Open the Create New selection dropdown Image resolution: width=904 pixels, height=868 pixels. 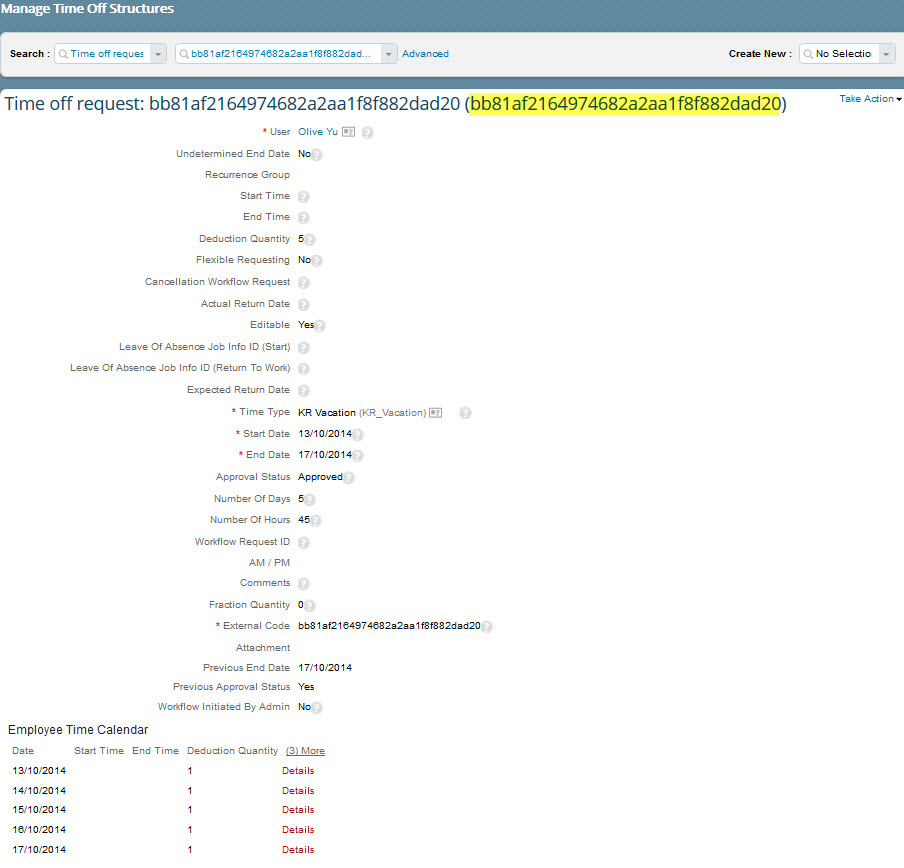point(886,54)
